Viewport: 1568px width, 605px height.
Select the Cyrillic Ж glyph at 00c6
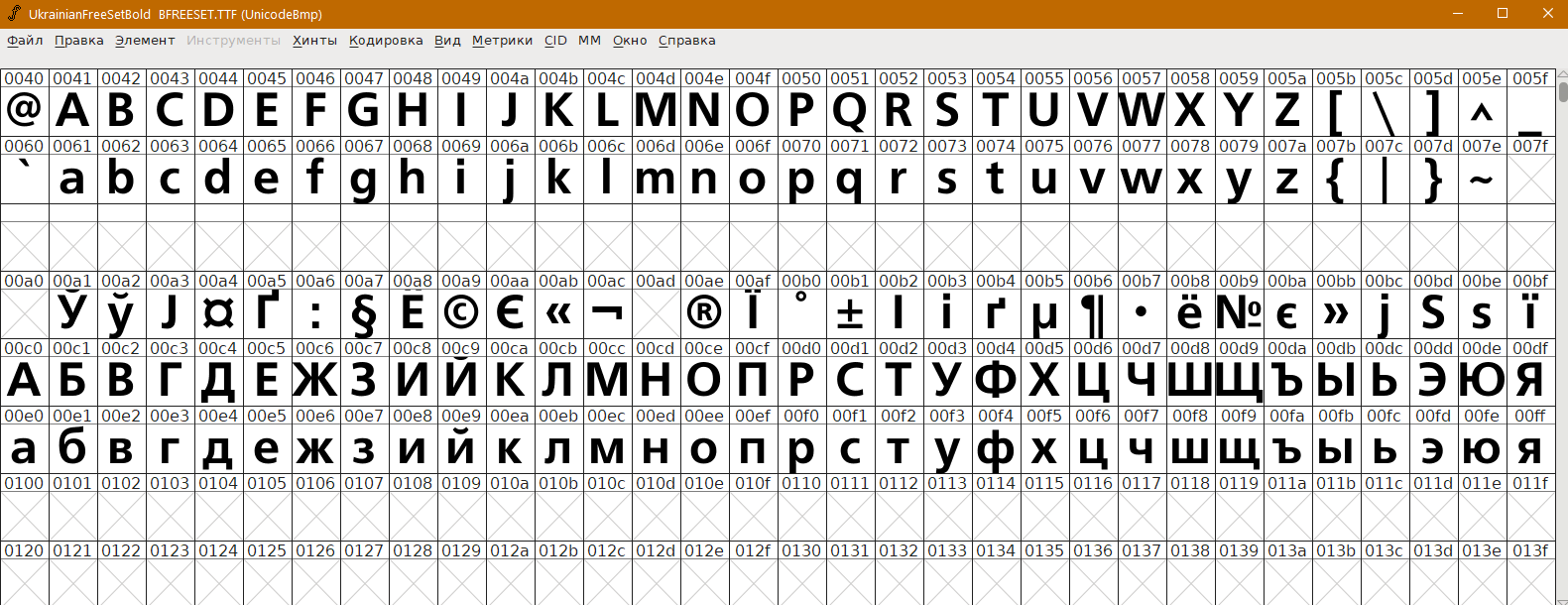[315, 381]
